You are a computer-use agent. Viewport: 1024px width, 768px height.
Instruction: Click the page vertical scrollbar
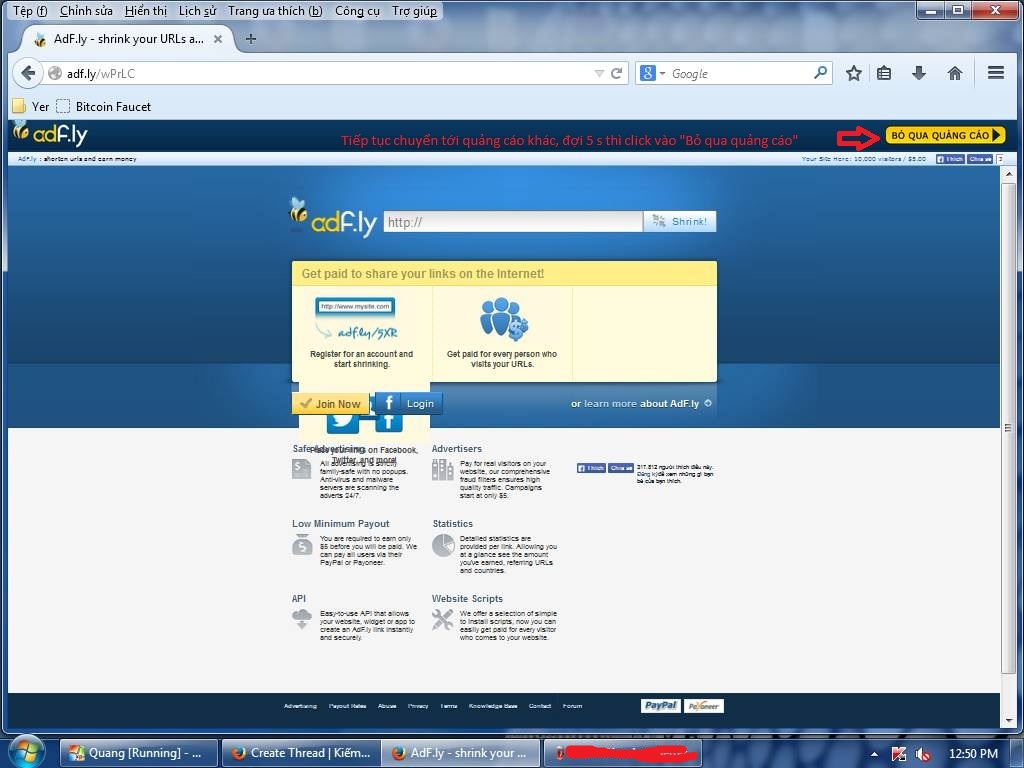1008,429
